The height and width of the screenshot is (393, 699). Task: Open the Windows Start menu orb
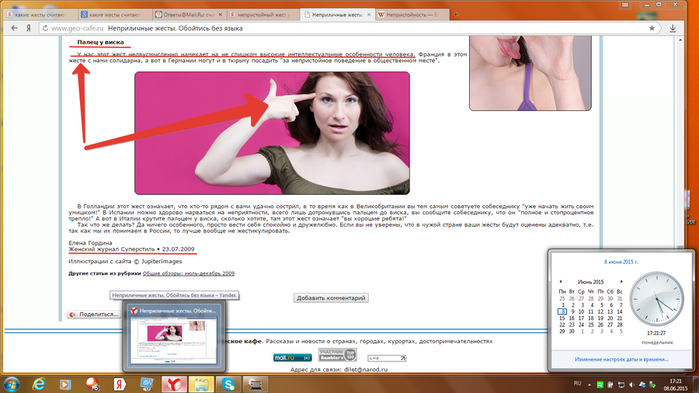11,384
